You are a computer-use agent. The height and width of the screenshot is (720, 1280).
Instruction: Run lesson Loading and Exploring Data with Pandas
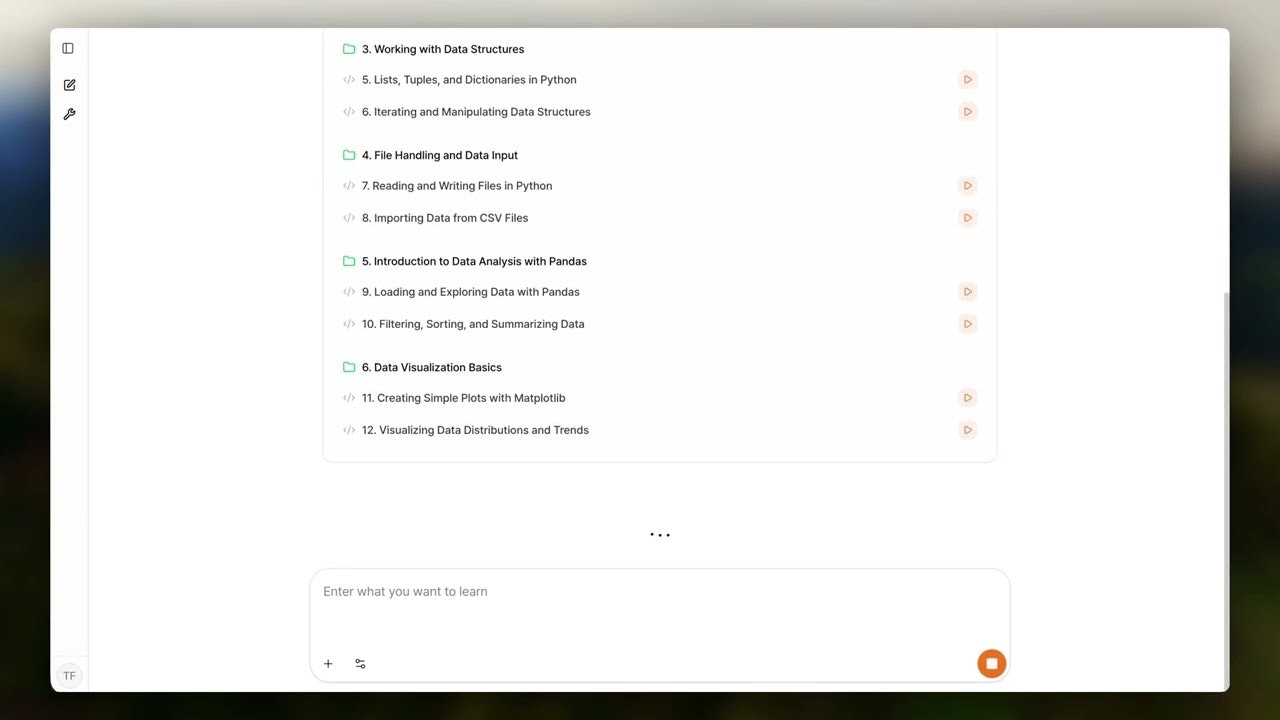pos(967,291)
